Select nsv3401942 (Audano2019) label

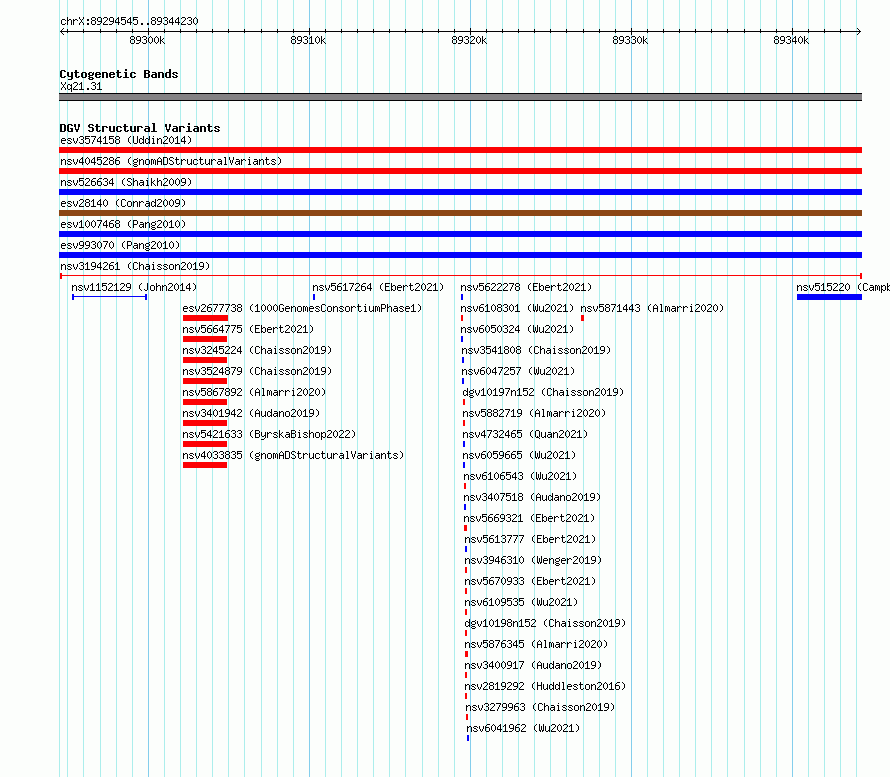click(251, 413)
